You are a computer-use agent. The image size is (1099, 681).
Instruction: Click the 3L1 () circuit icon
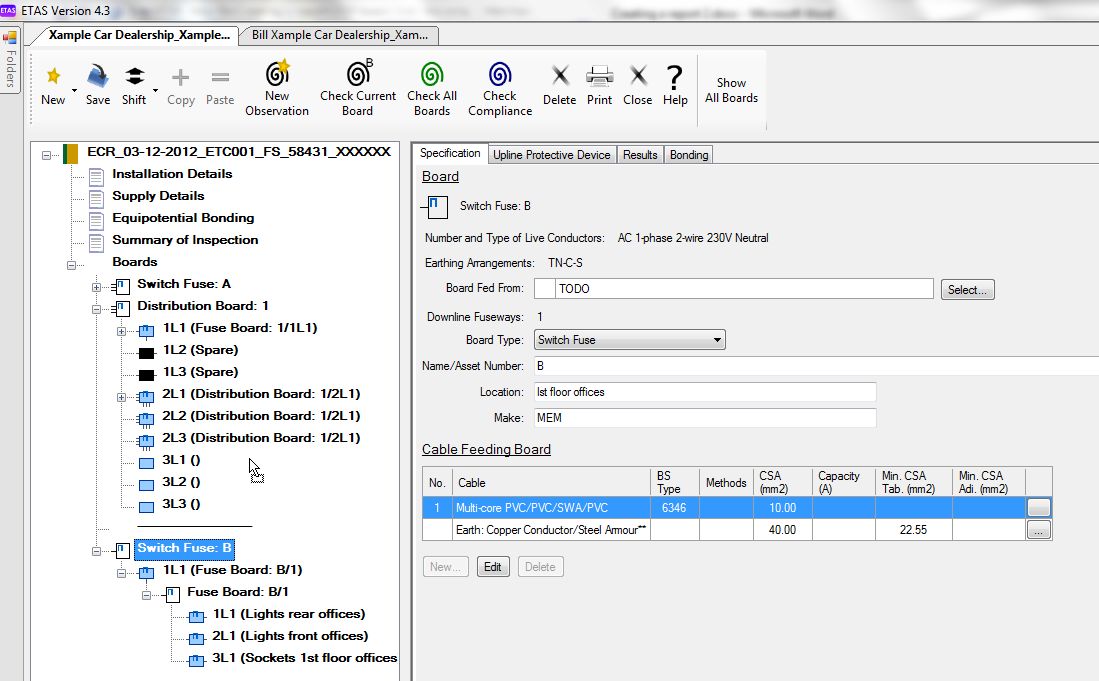coord(146,463)
